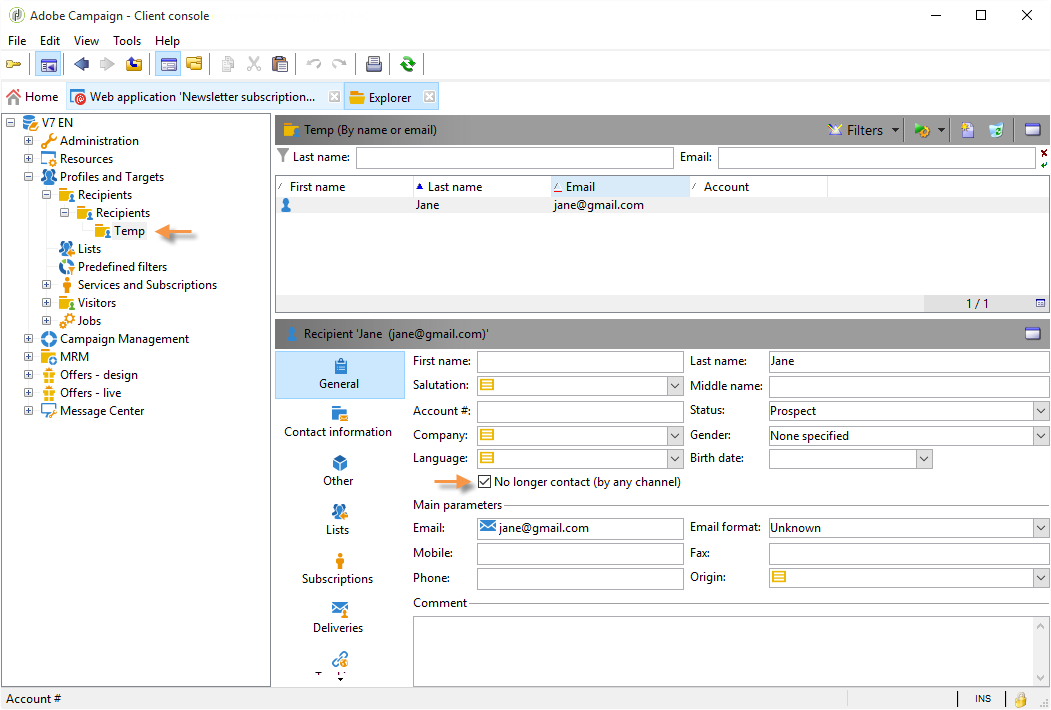Click the lock icon in the status bar
1051x710 pixels.
pyautogui.click(x=1020, y=700)
